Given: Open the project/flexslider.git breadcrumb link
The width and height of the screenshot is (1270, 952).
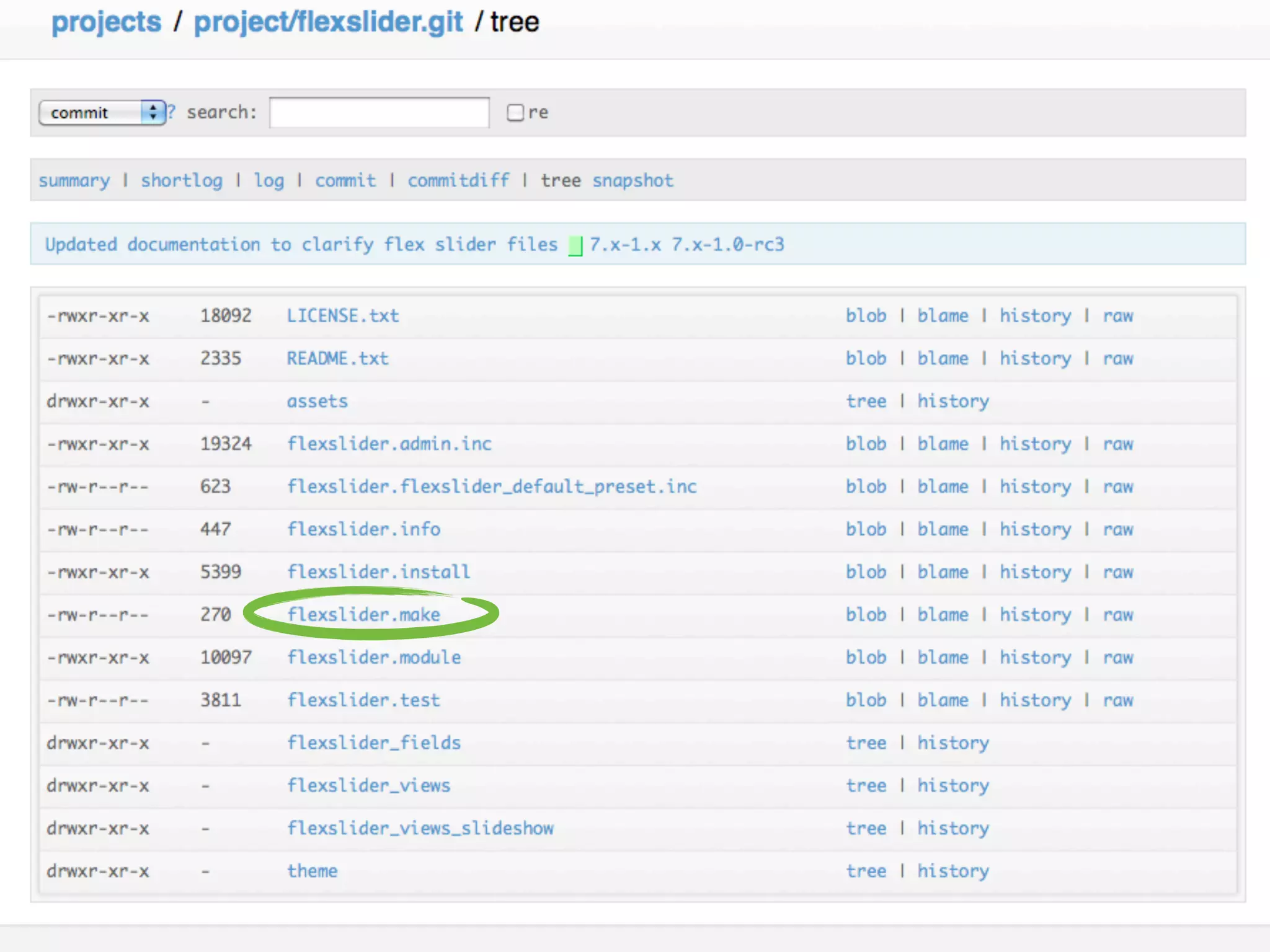Looking at the screenshot, I should point(328,22).
